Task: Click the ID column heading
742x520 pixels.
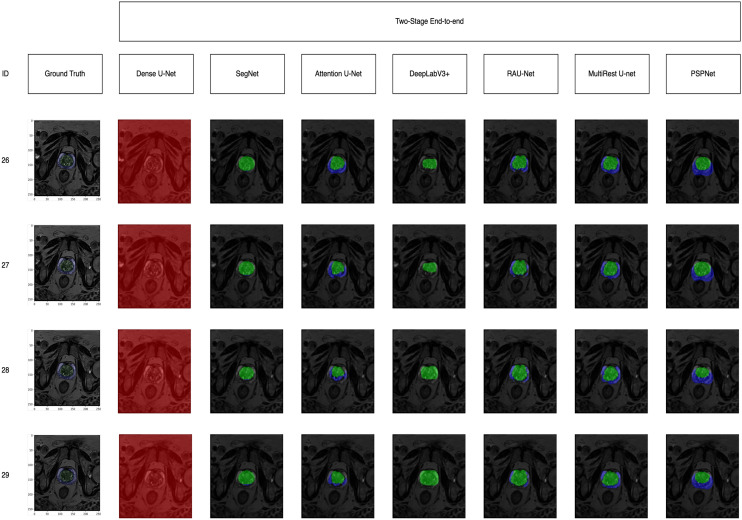Action: [5, 74]
